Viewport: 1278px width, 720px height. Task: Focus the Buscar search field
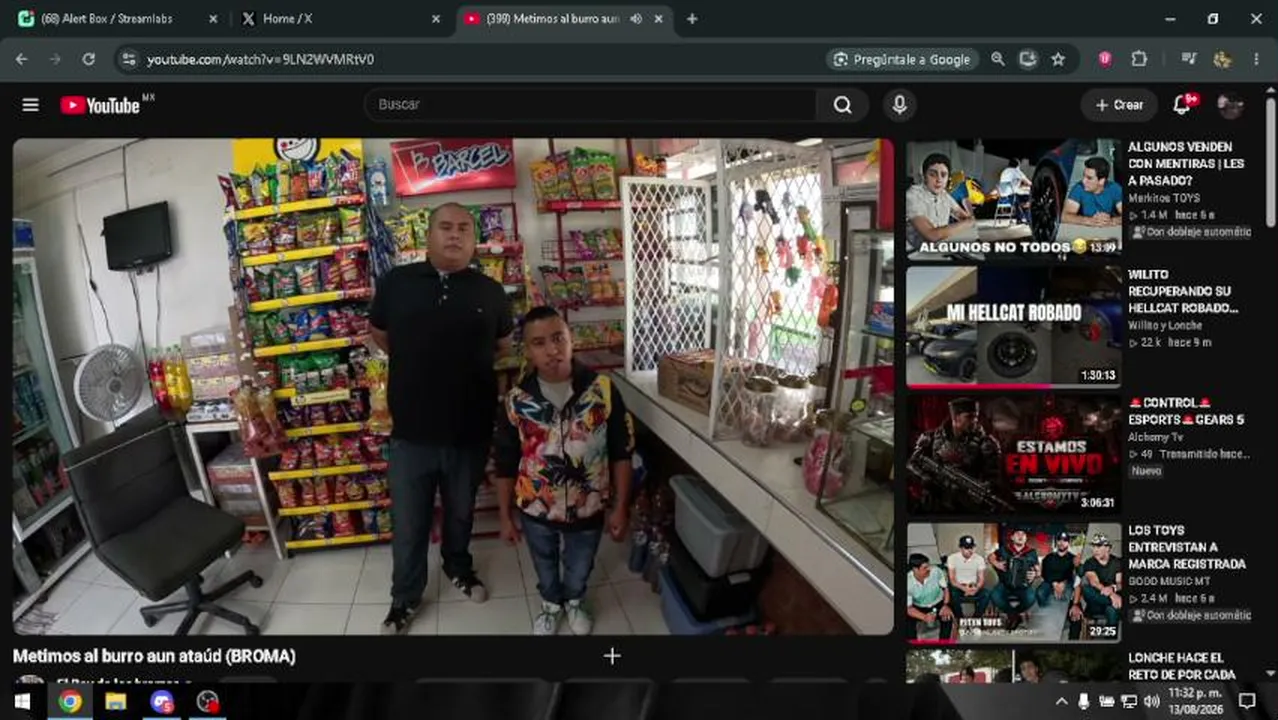[x=590, y=105]
